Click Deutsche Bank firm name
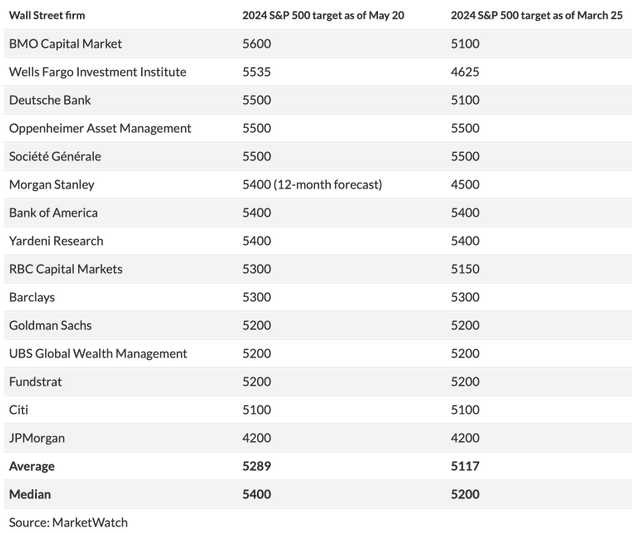632x533 pixels. pyautogui.click(x=49, y=100)
